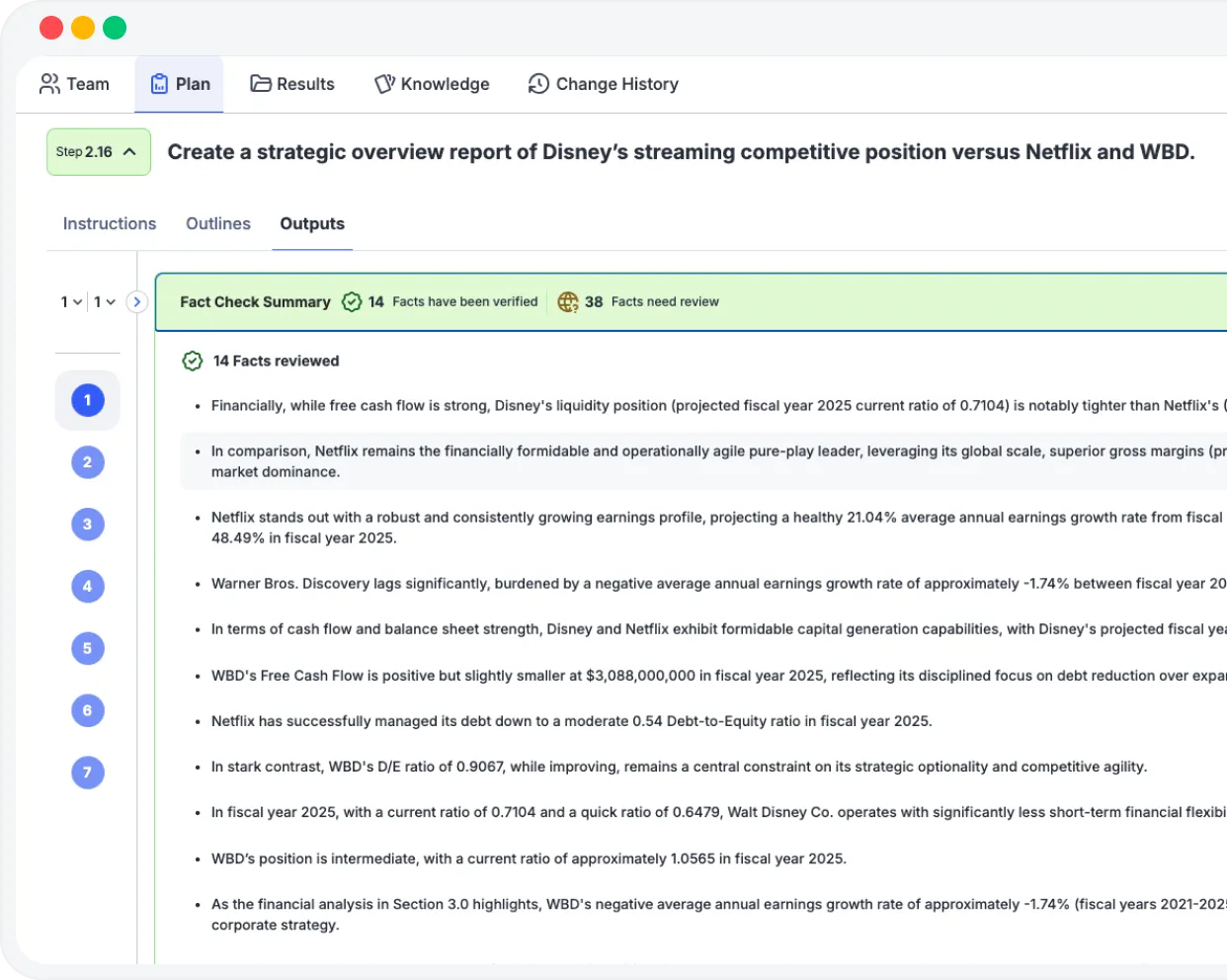Image resolution: width=1227 pixels, height=980 pixels.
Task: Switch to the Outlines tab
Action: click(218, 224)
